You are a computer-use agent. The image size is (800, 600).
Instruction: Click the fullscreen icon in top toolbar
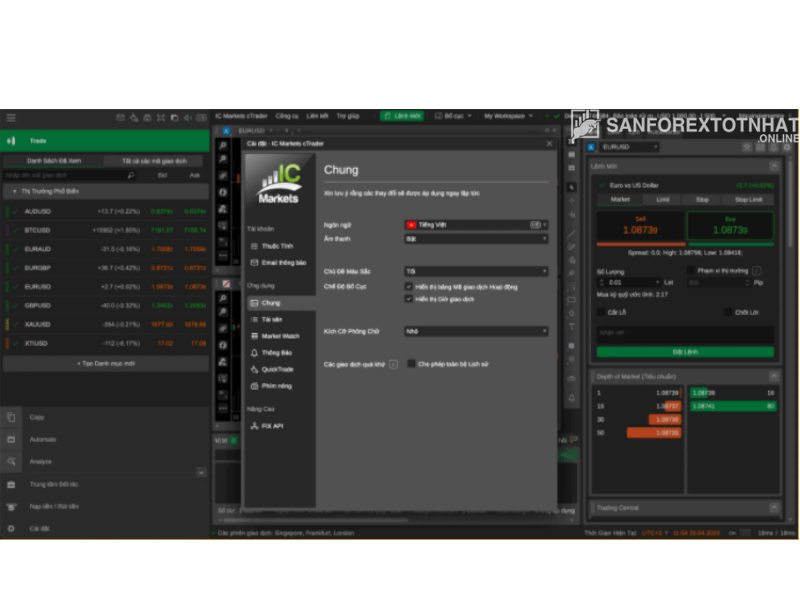tap(161, 118)
